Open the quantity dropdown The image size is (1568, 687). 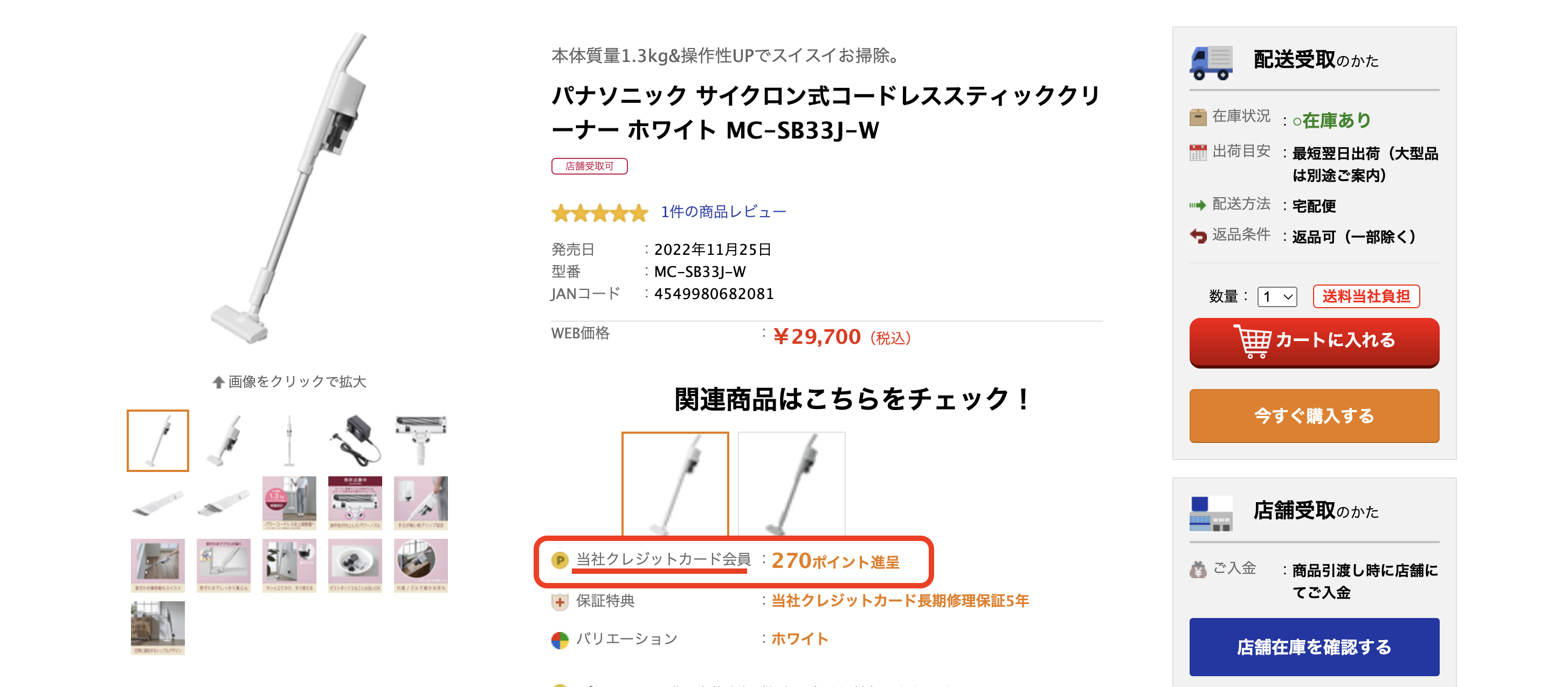coord(1276,296)
